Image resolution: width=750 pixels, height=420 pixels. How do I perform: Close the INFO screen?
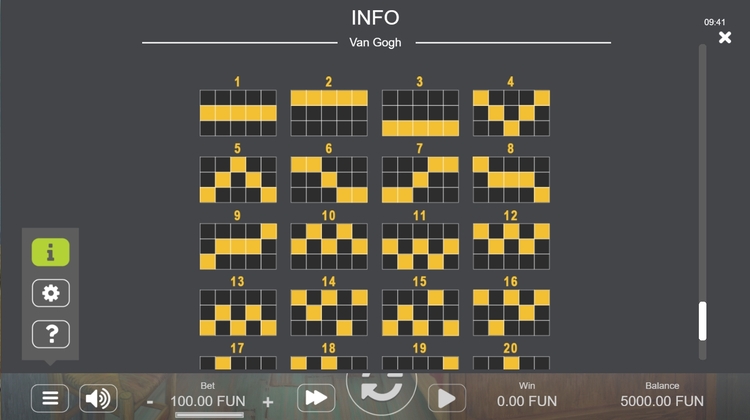click(x=725, y=38)
